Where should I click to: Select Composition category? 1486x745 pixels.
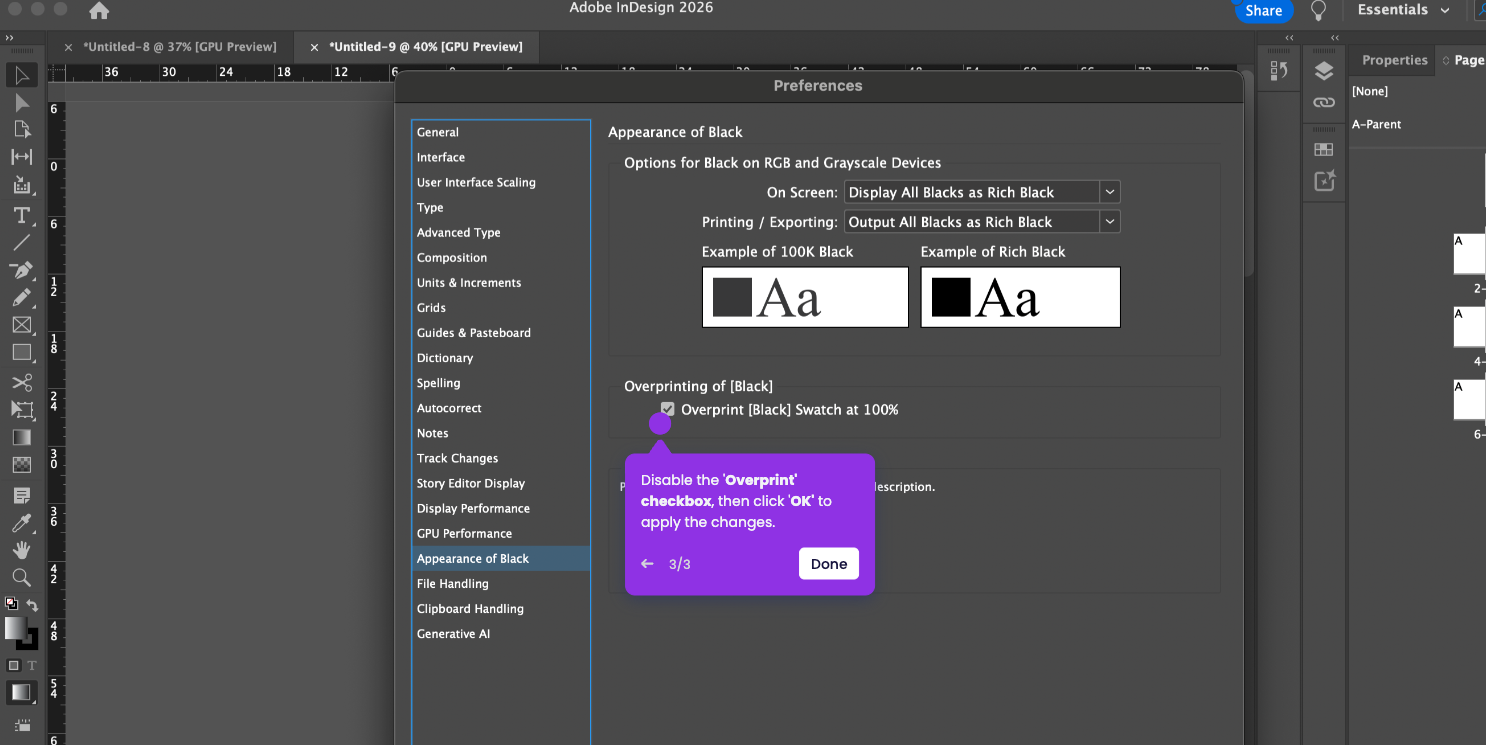click(501, 257)
